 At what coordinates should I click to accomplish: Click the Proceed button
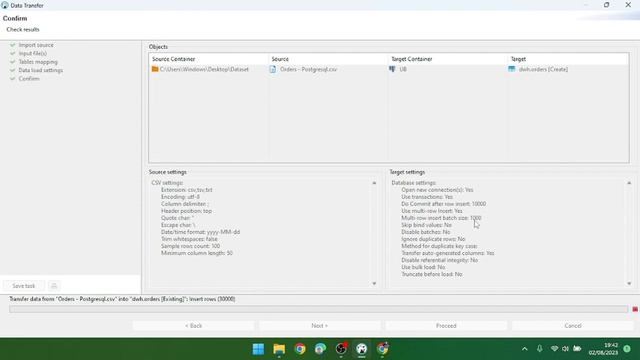[x=446, y=326]
